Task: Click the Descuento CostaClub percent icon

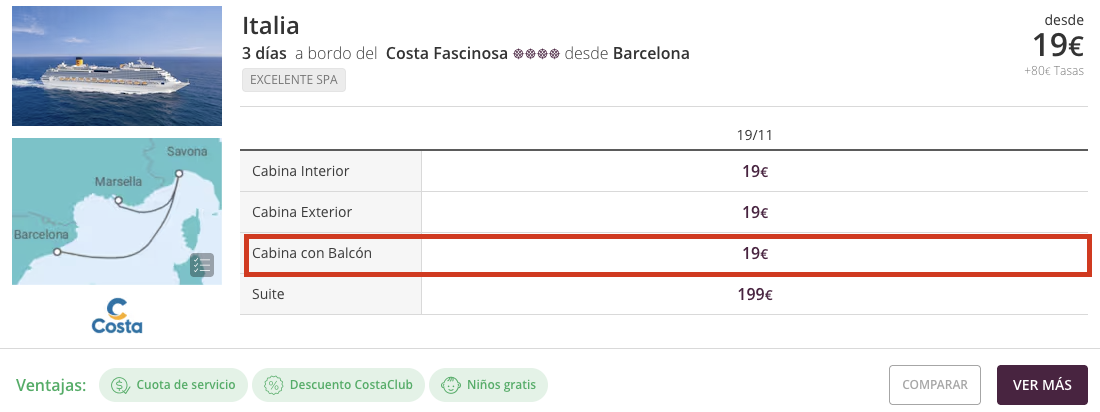Action: pos(273,385)
